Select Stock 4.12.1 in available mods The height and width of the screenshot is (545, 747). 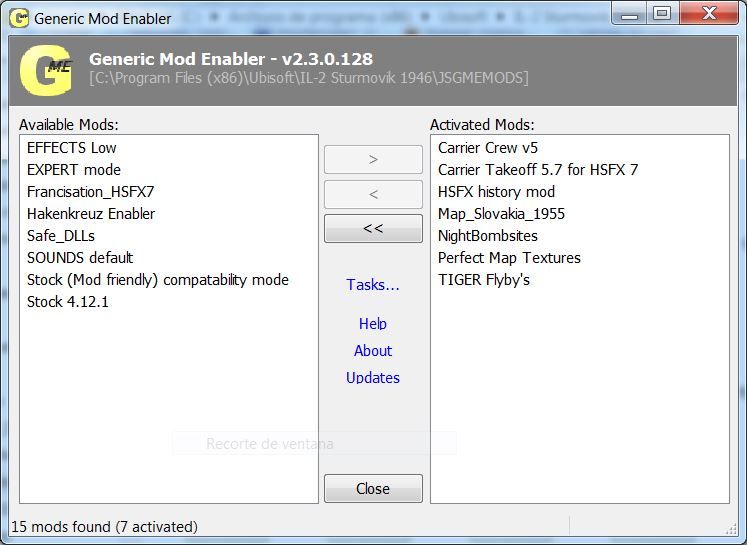coord(68,302)
